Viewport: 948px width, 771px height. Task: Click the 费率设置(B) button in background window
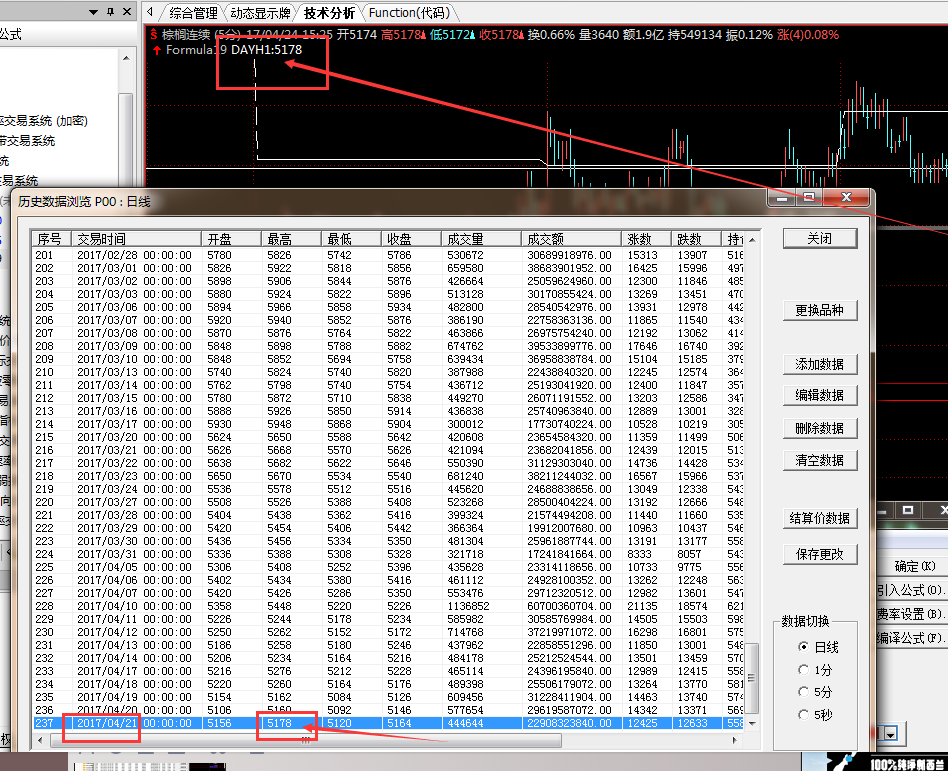coord(914,614)
